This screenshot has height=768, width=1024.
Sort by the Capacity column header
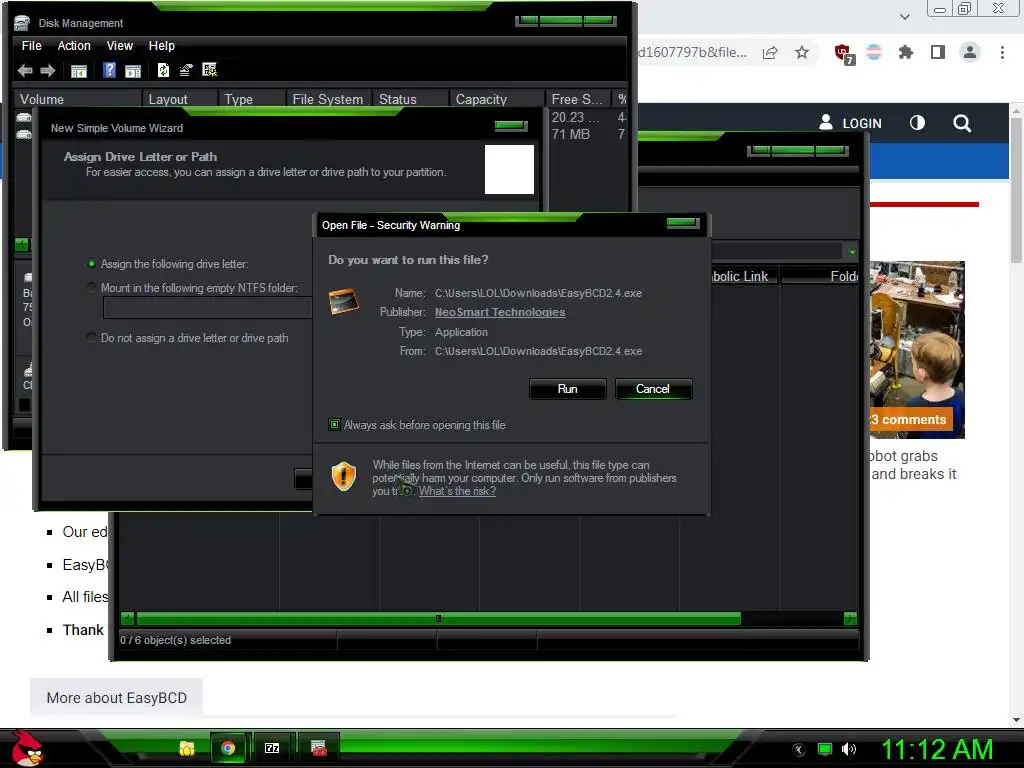(x=497, y=99)
